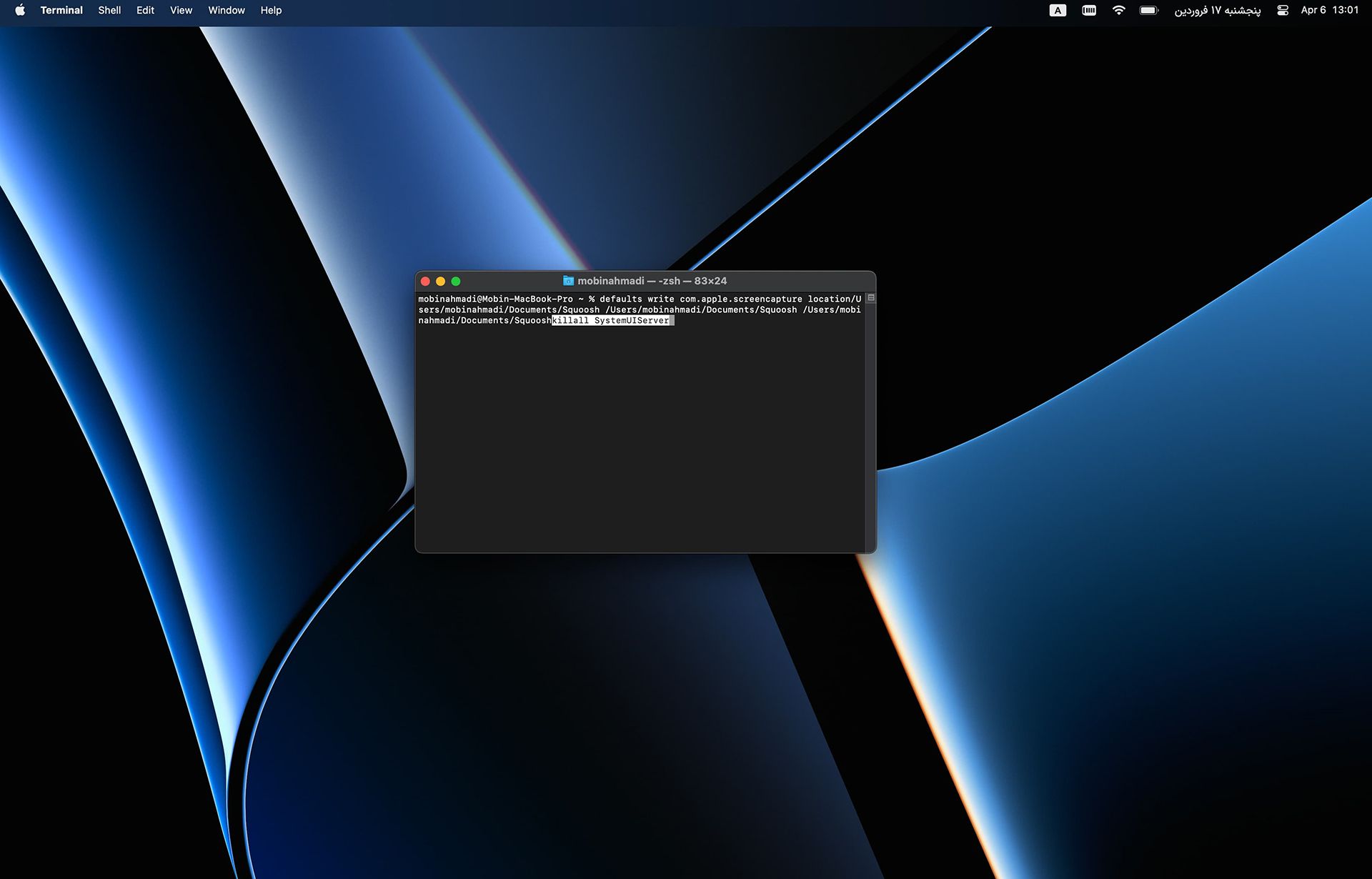
Task: Click the com.apple.screencapture text in the Terminal
Action: (741, 299)
